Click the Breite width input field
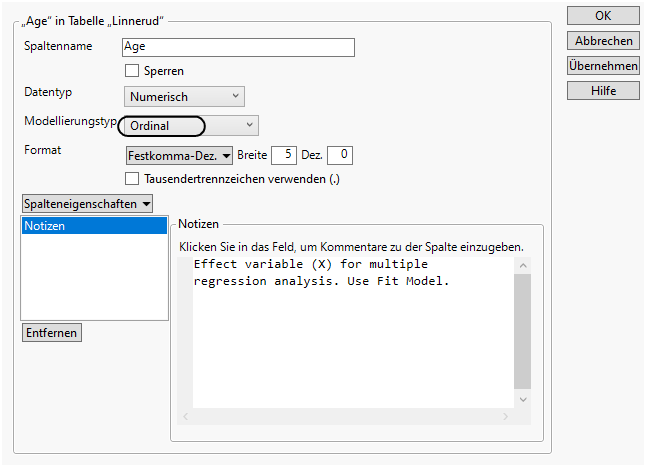 (x=284, y=155)
